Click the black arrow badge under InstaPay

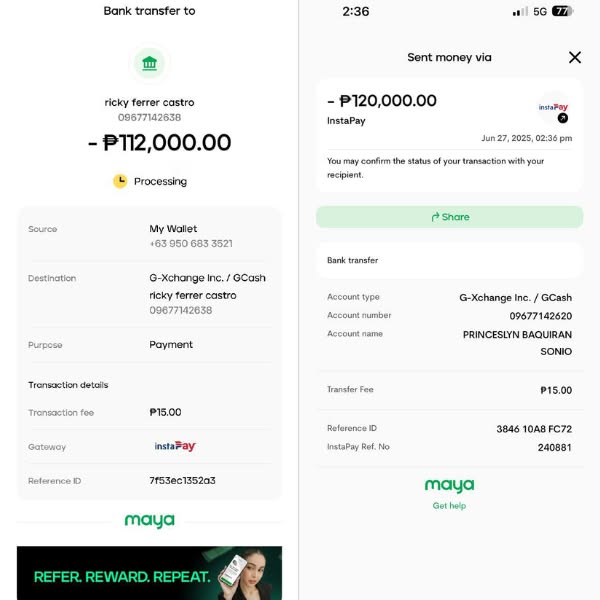[562, 118]
